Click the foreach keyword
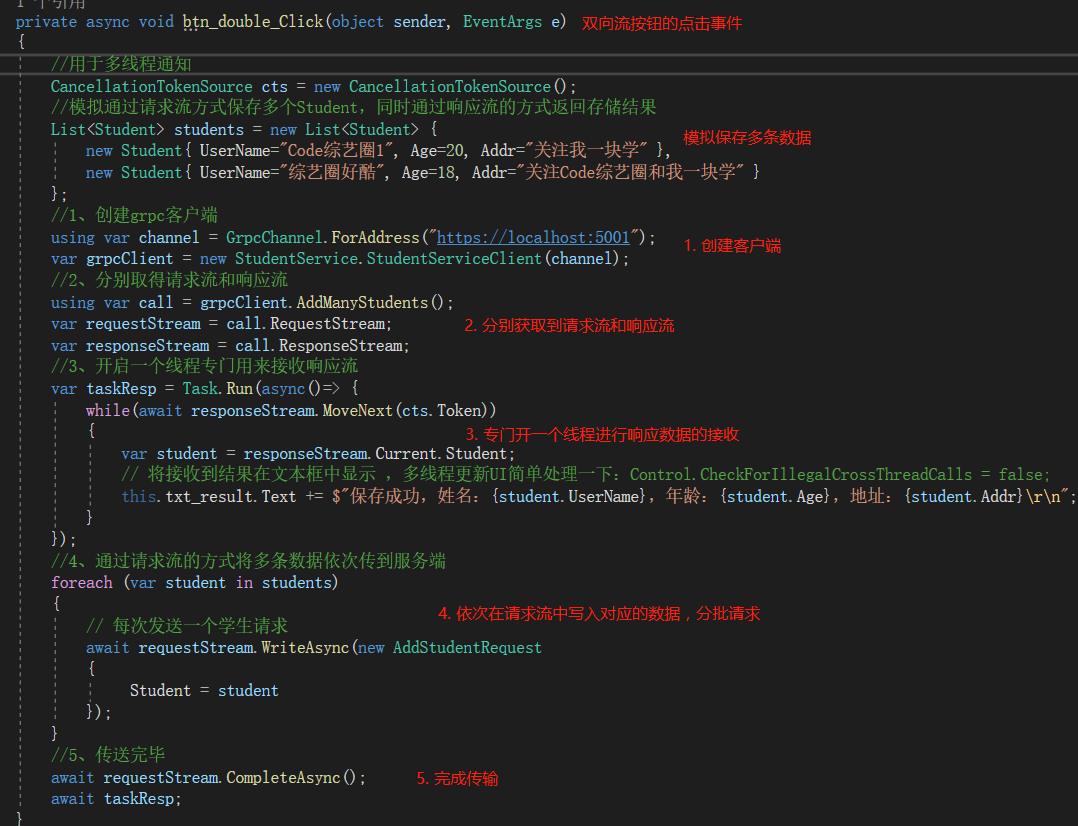The height and width of the screenshot is (826, 1078). click(82, 583)
